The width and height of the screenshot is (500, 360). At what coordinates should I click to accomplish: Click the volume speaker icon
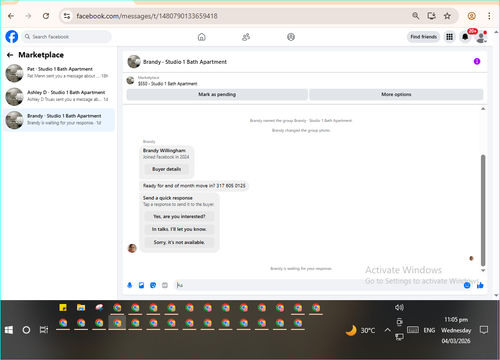[399, 307]
